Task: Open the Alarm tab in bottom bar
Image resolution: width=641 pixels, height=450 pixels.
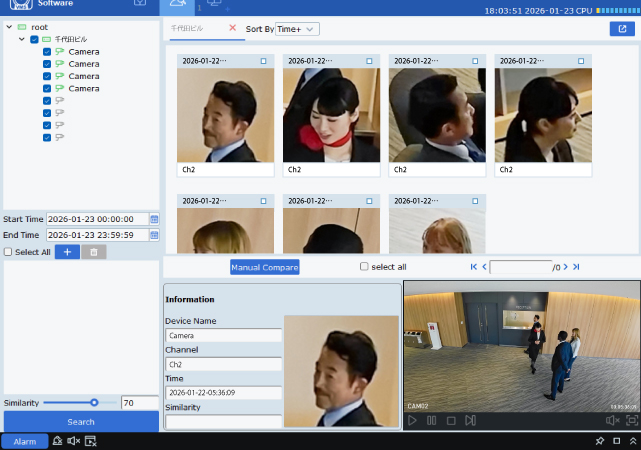Action: (24, 441)
